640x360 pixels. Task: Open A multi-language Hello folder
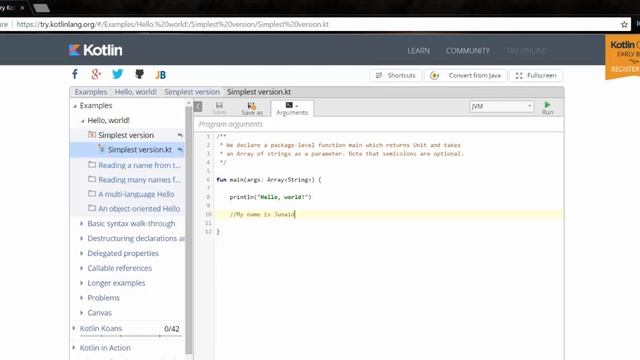pos(136,194)
